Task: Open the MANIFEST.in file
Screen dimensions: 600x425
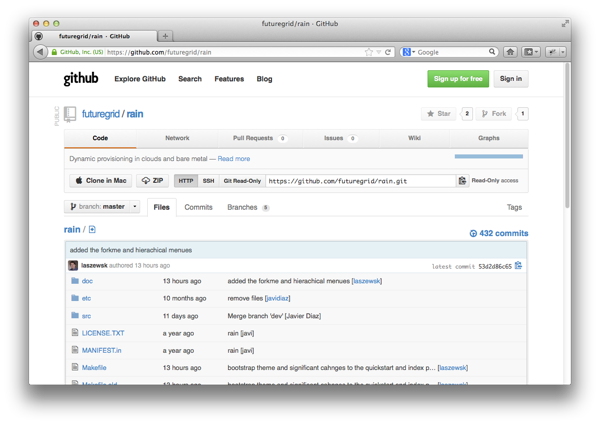Action: point(101,350)
